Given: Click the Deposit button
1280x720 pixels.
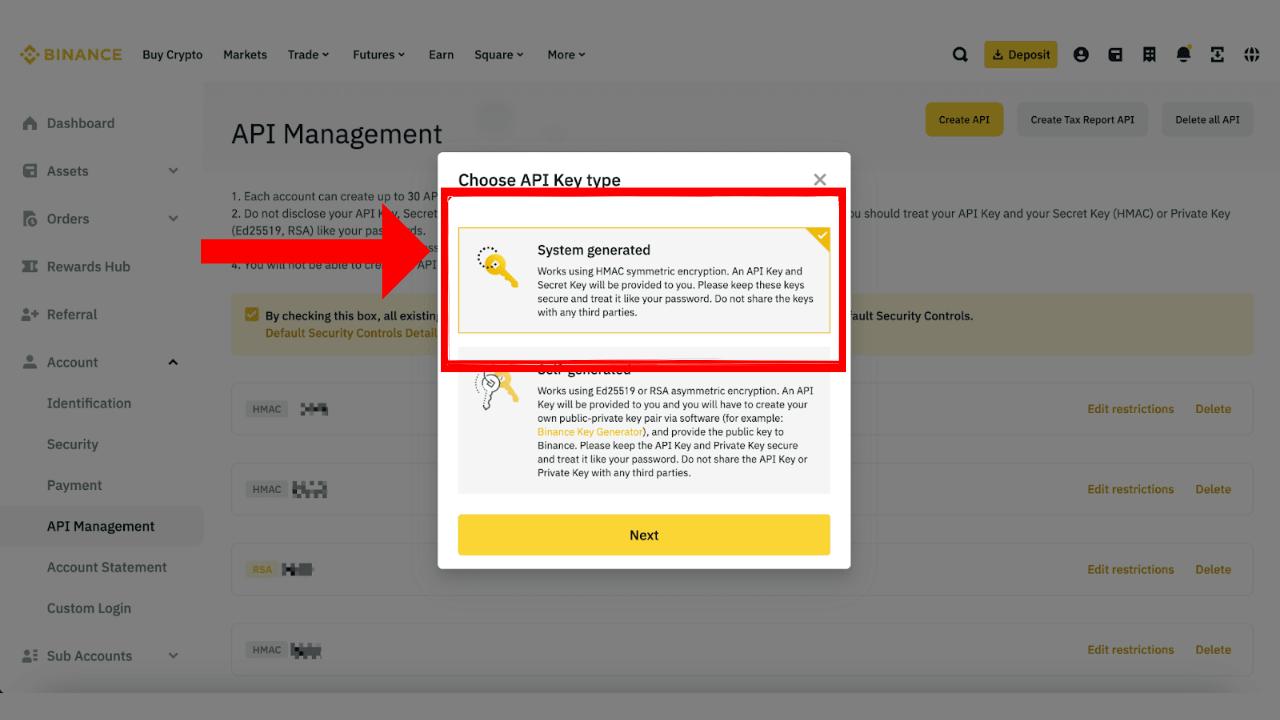Looking at the screenshot, I should click(1020, 55).
